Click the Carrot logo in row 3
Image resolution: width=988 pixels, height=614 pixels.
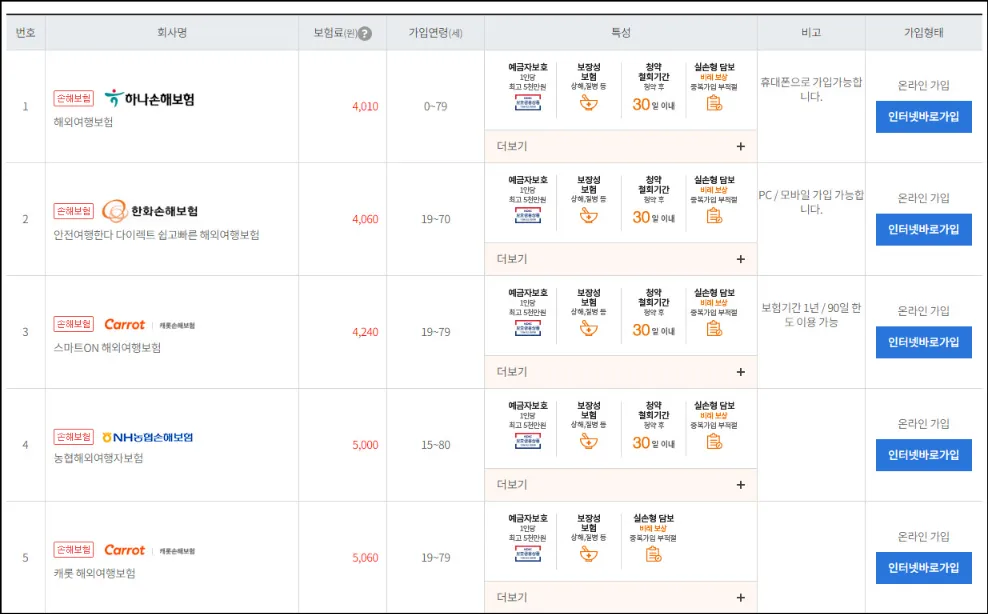coord(149,325)
